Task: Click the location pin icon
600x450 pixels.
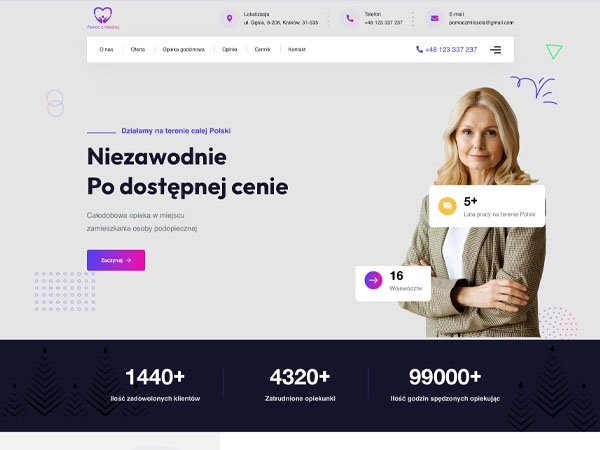Action: click(x=230, y=18)
